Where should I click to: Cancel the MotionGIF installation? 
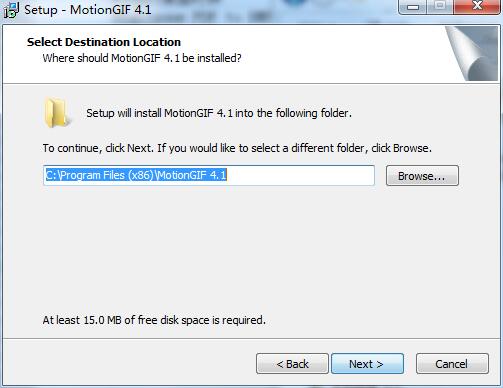452,364
